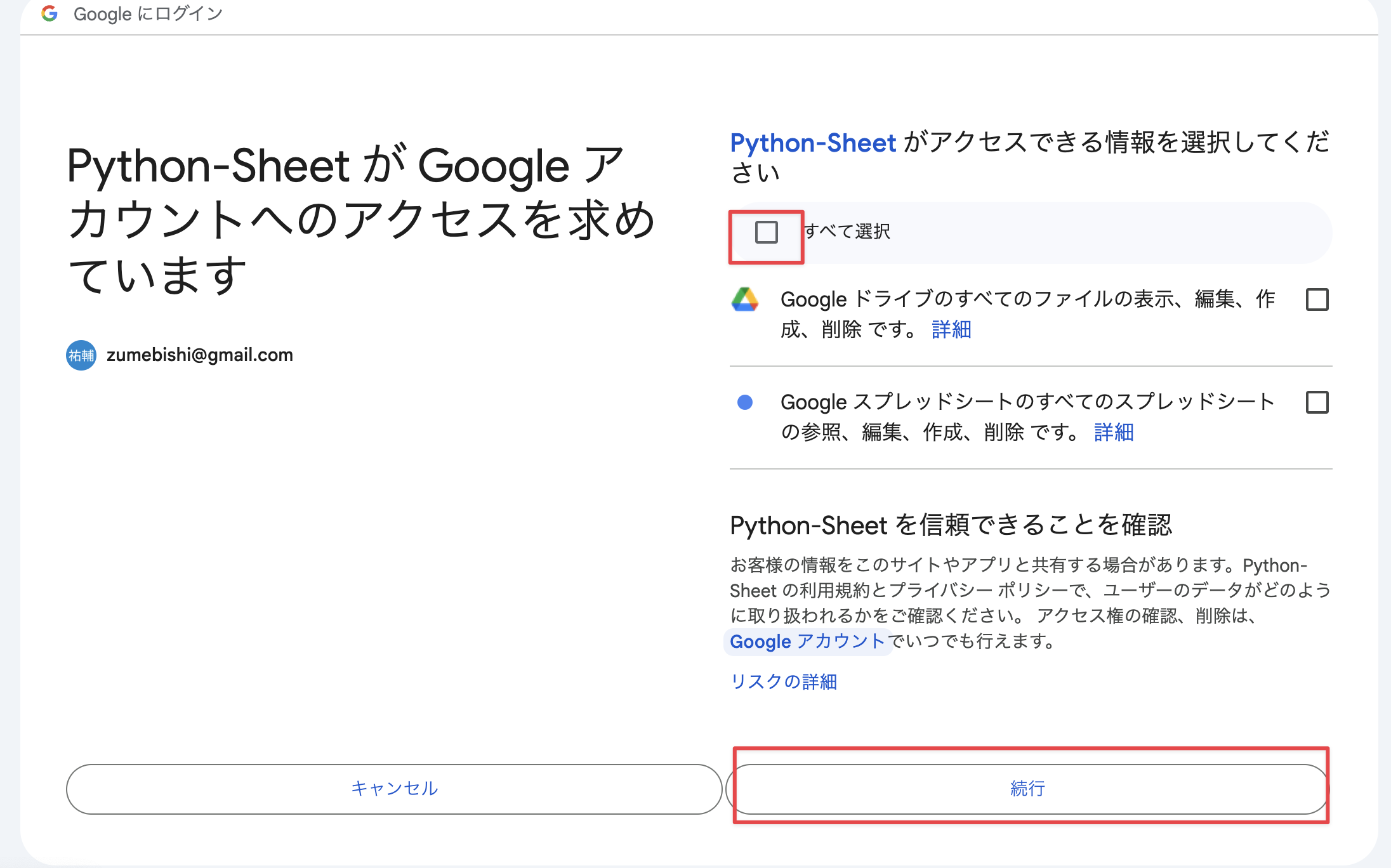Open 詳細 link for Spreadsheets permission
This screenshot has width=1391, height=868.
1114,432
